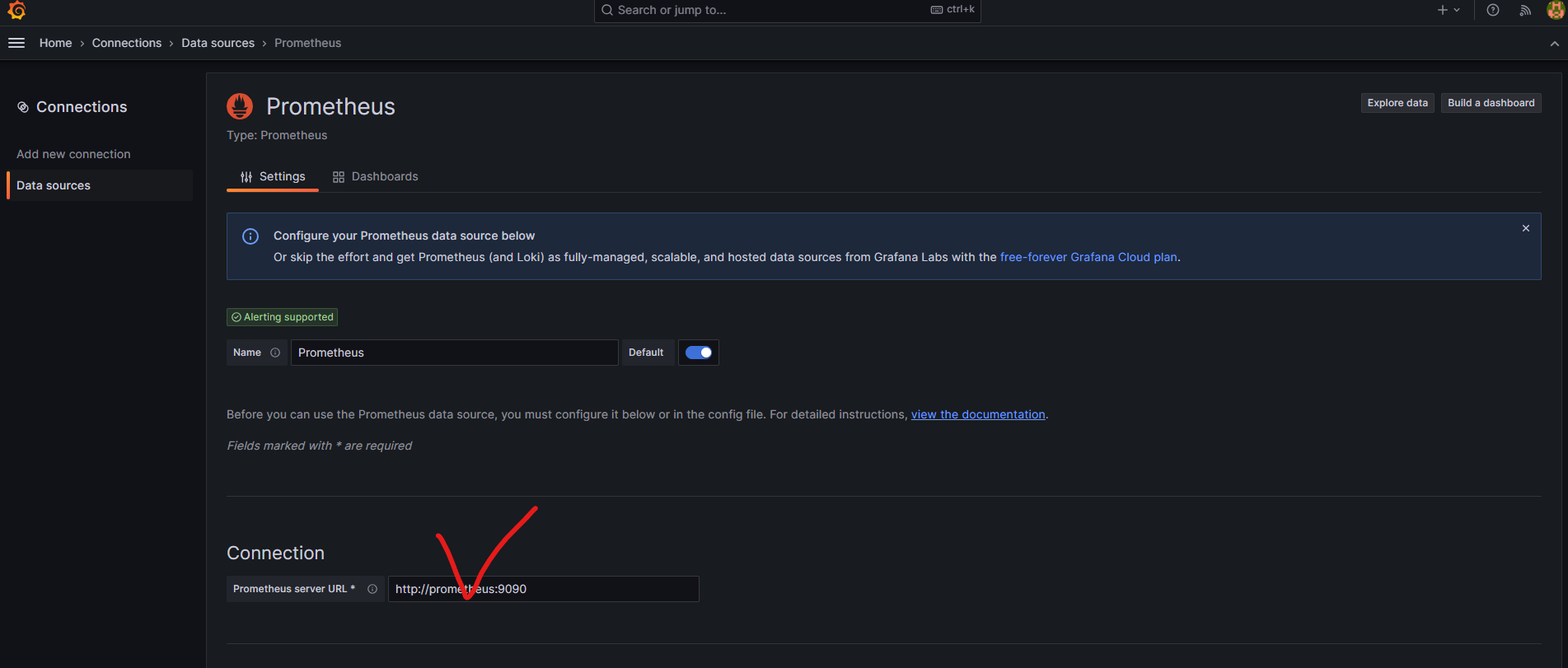
Task: Open the hamburger navigation menu
Action: tap(16, 43)
